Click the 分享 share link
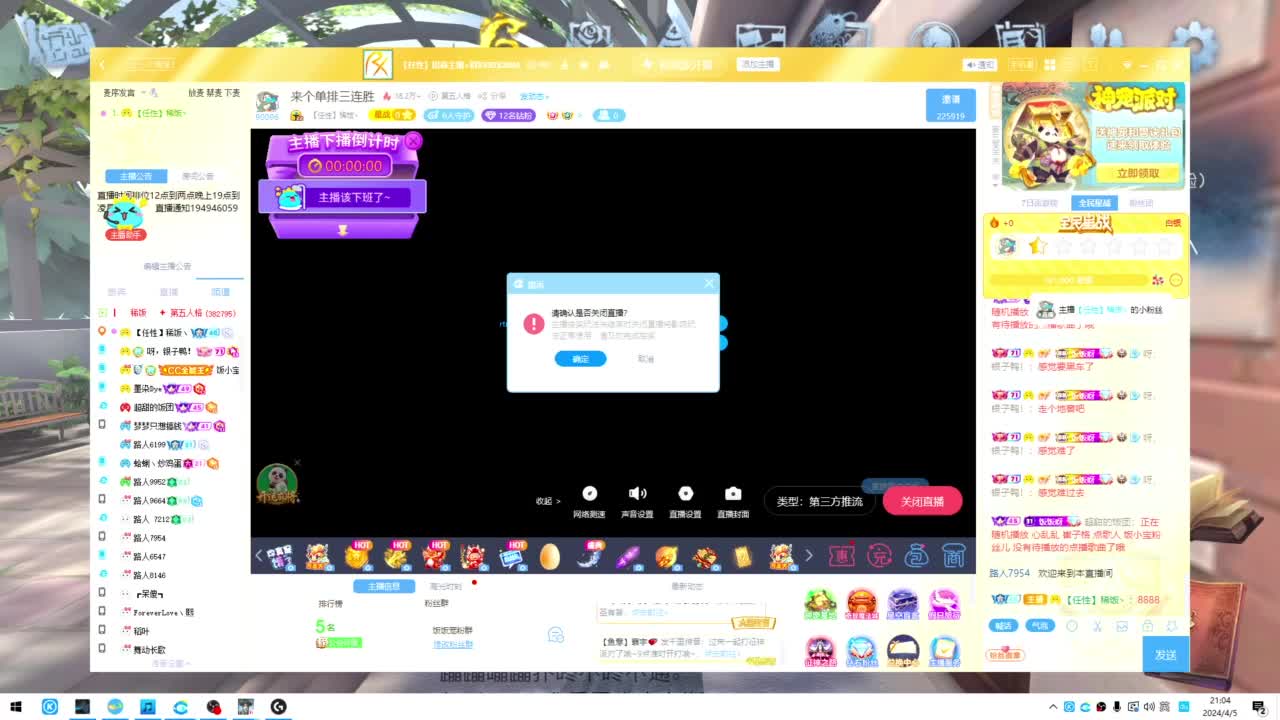The image size is (1280, 720). (494, 96)
